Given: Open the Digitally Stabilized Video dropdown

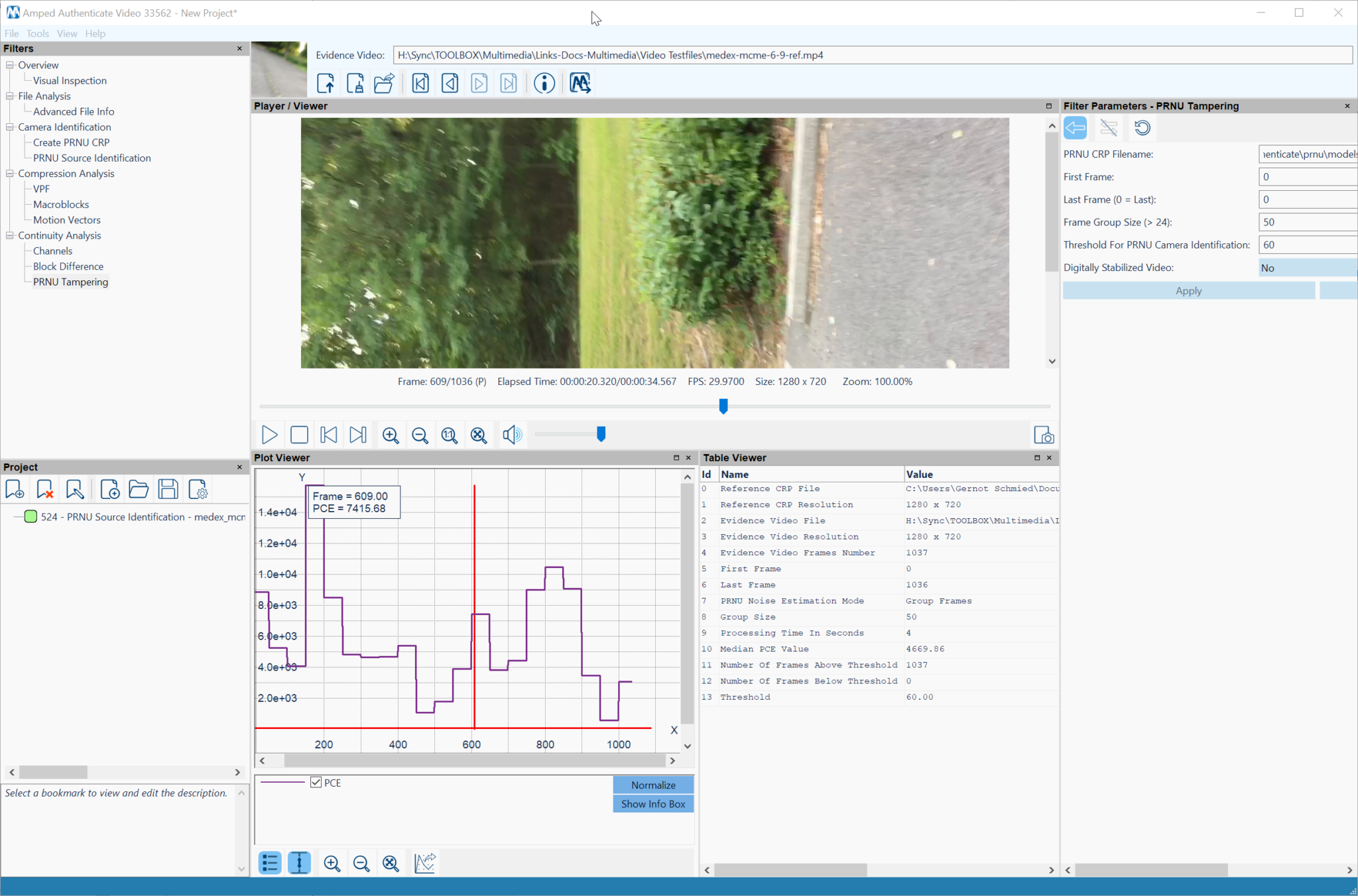Looking at the screenshot, I should tap(1304, 267).
